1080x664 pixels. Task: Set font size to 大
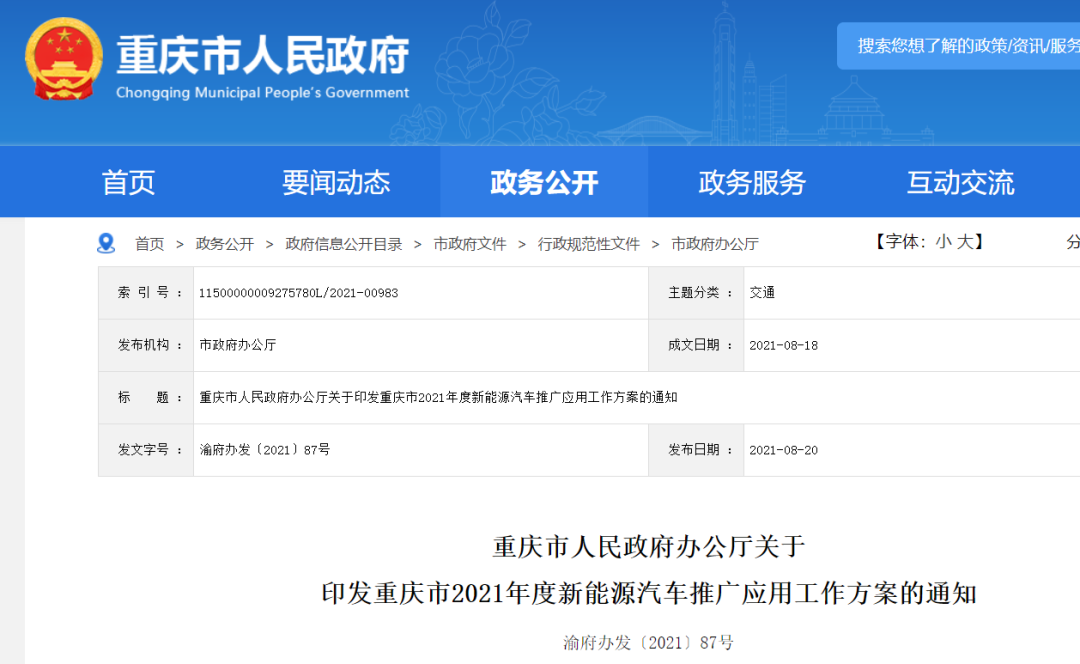(x=964, y=242)
